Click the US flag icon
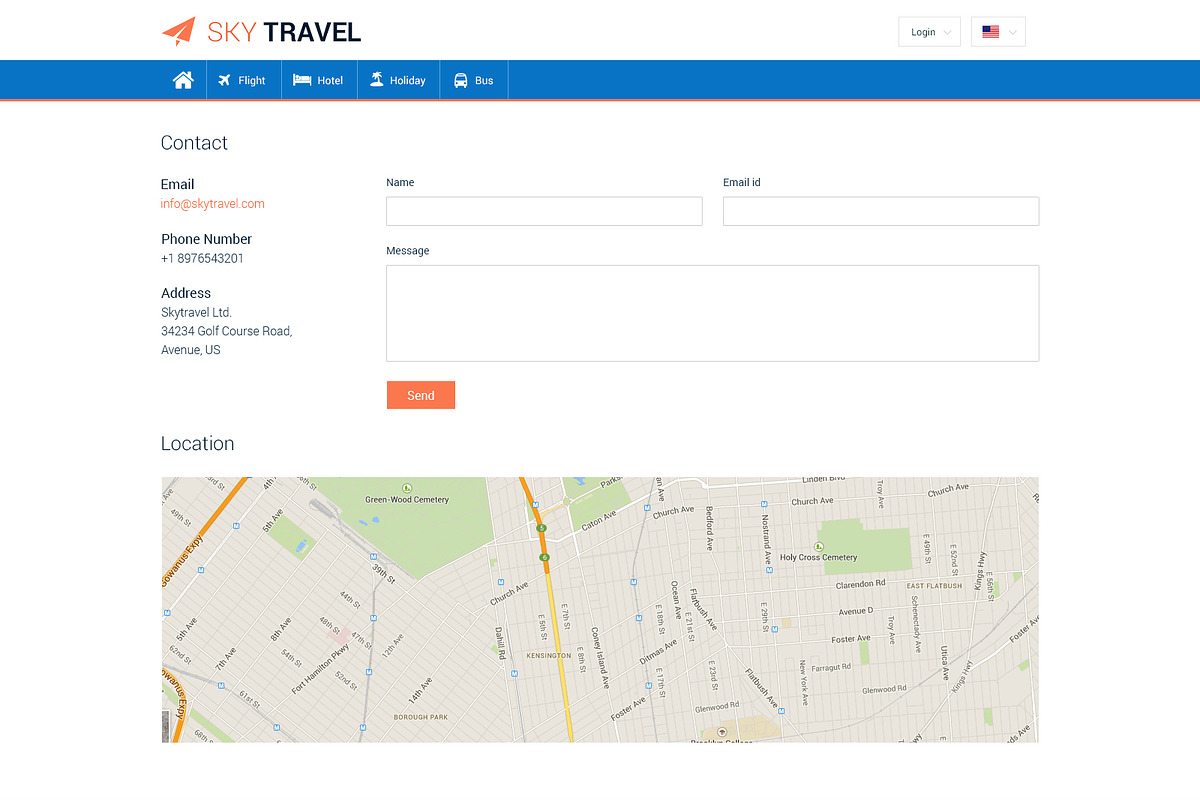This screenshot has width=1200, height=800. pos(990,32)
